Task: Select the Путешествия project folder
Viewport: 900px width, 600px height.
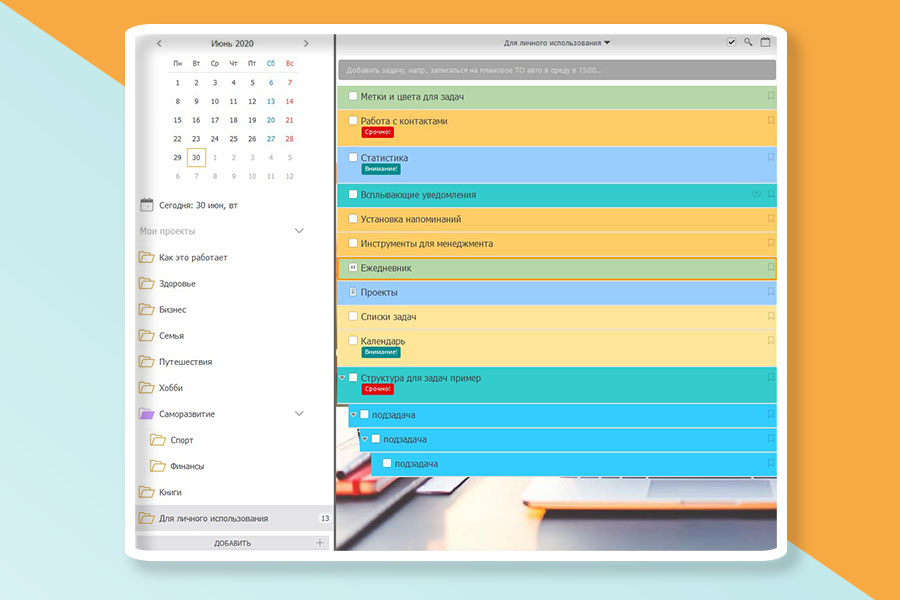Action: [185, 362]
